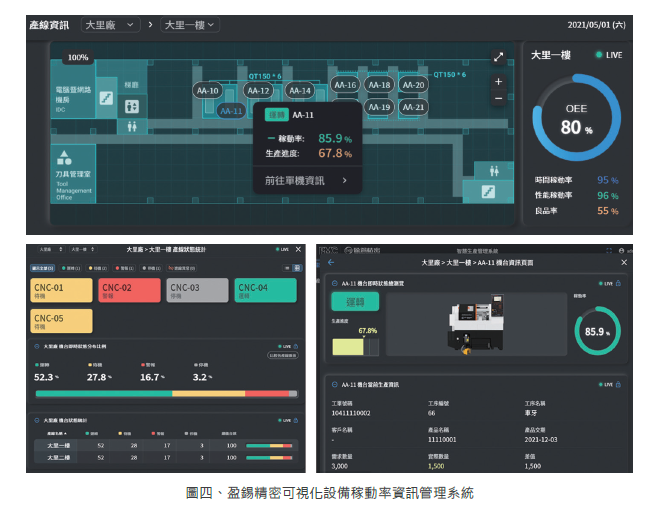Filter machines by green running status
666x512 pixels.
[71, 268]
